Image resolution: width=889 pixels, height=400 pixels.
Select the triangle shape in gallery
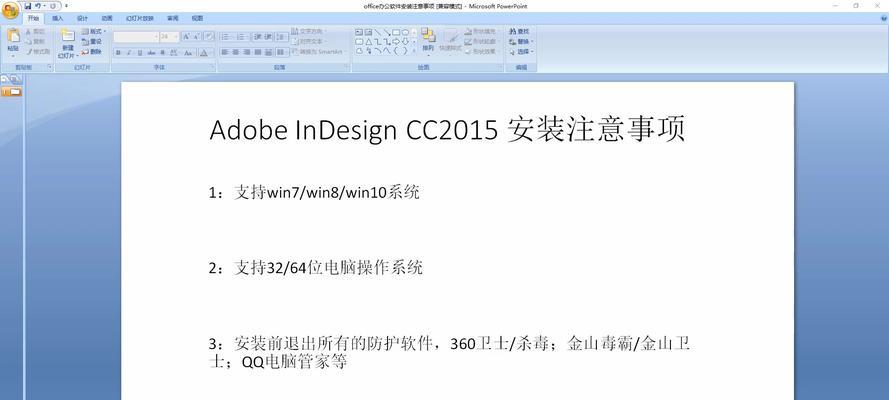[x=369, y=42]
